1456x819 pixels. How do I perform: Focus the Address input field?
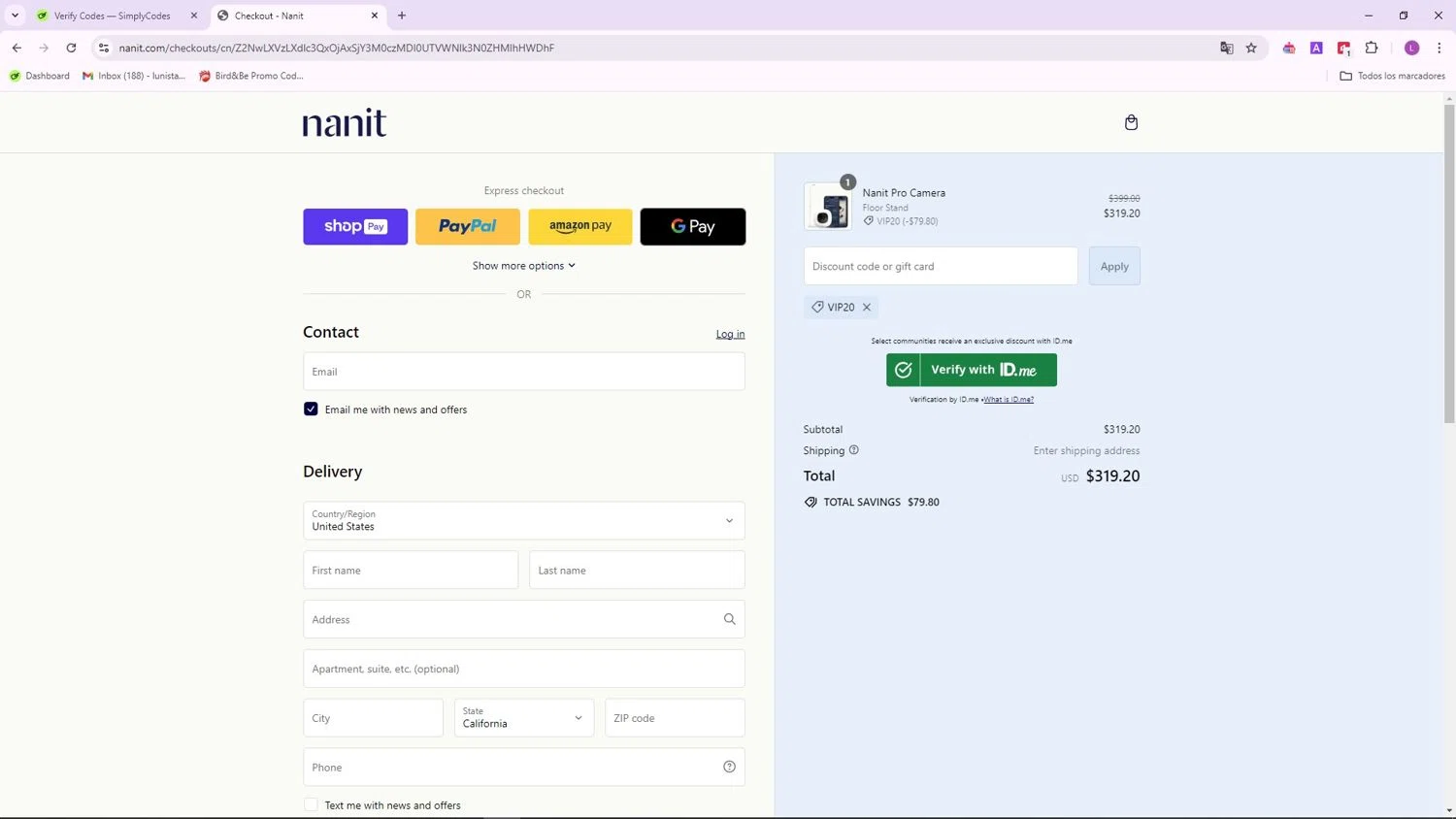click(x=524, y=619)
